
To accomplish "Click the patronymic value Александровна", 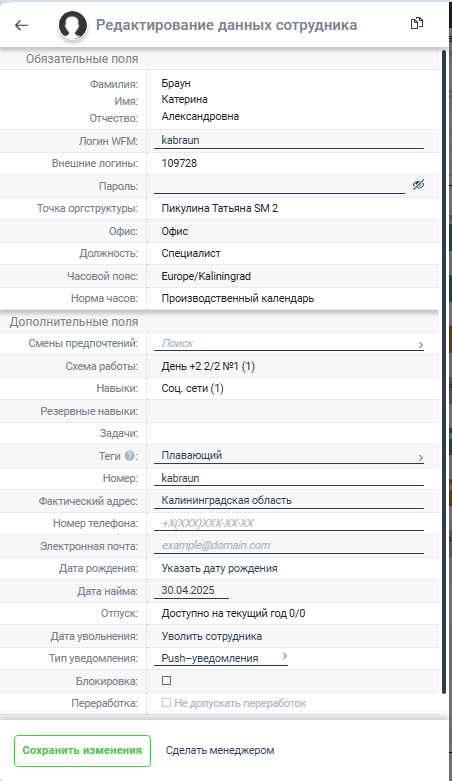I will coord(200,116).
